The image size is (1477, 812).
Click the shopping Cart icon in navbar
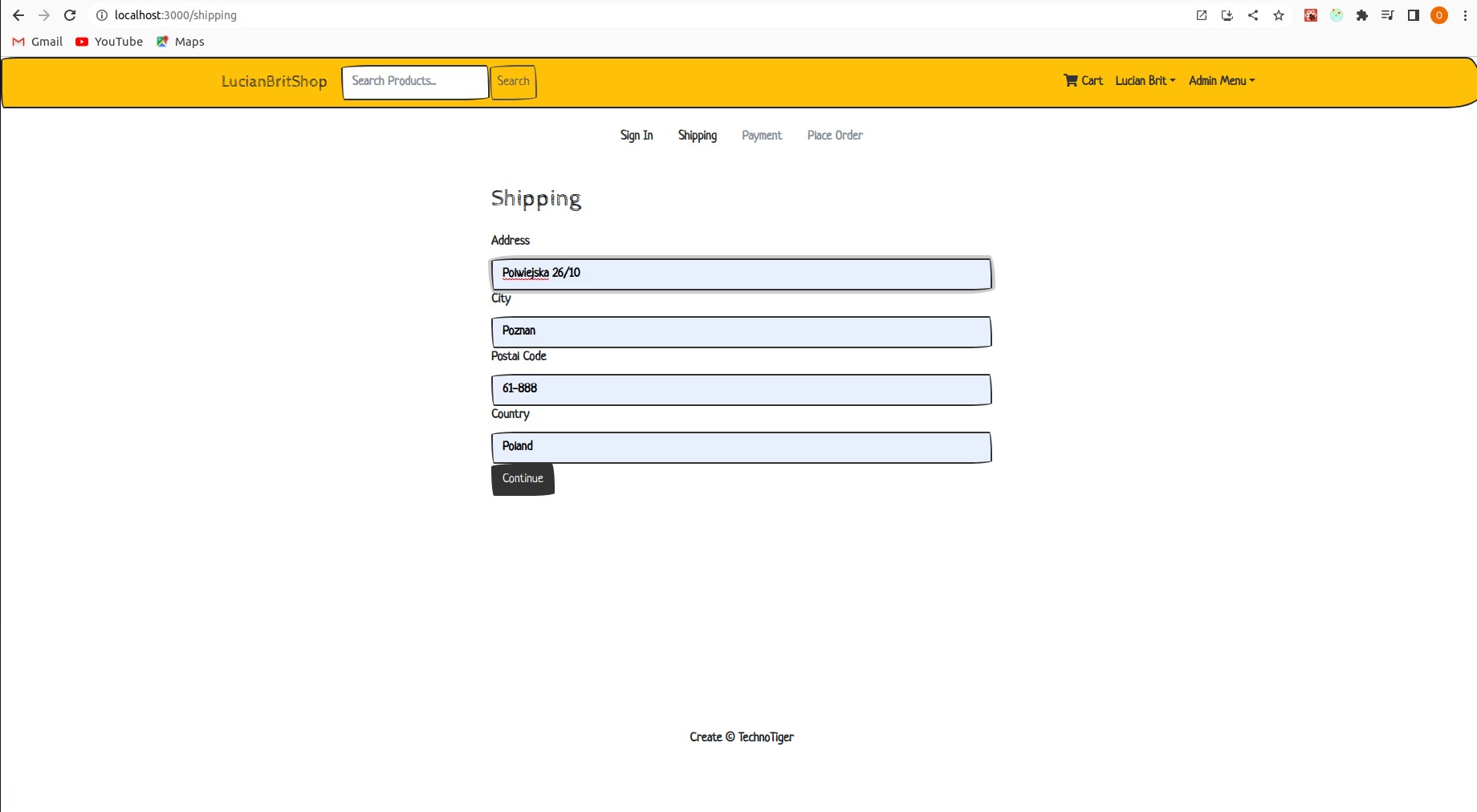click(1071, 80)
